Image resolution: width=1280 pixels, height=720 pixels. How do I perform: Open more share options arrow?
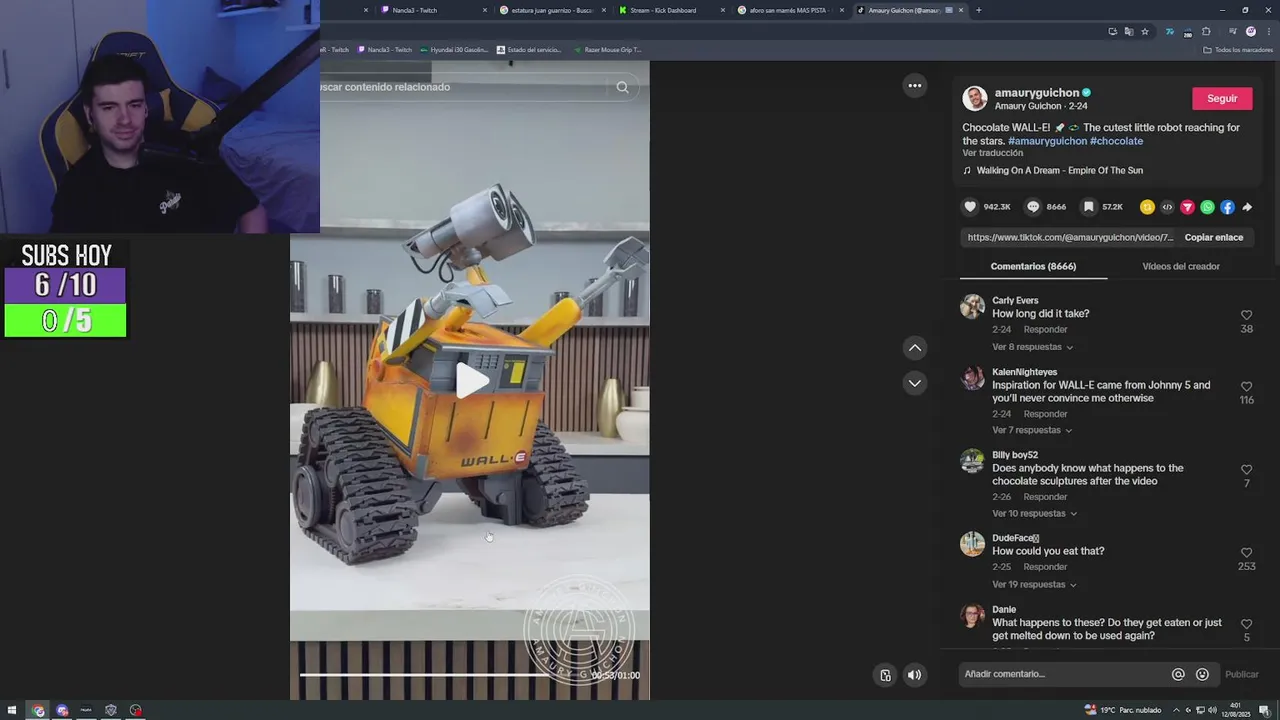pos(1247,207)
